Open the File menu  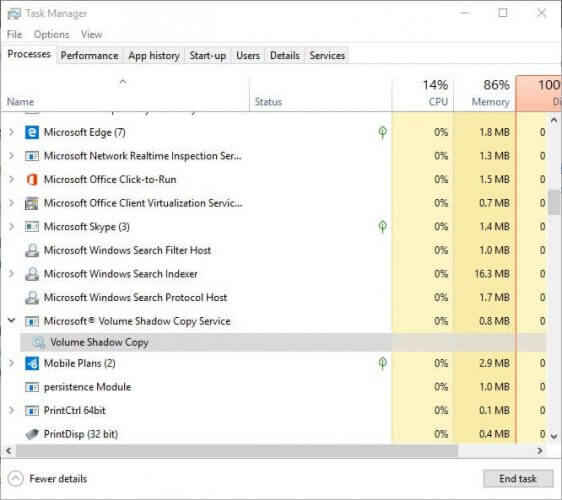tap(14, 34)
